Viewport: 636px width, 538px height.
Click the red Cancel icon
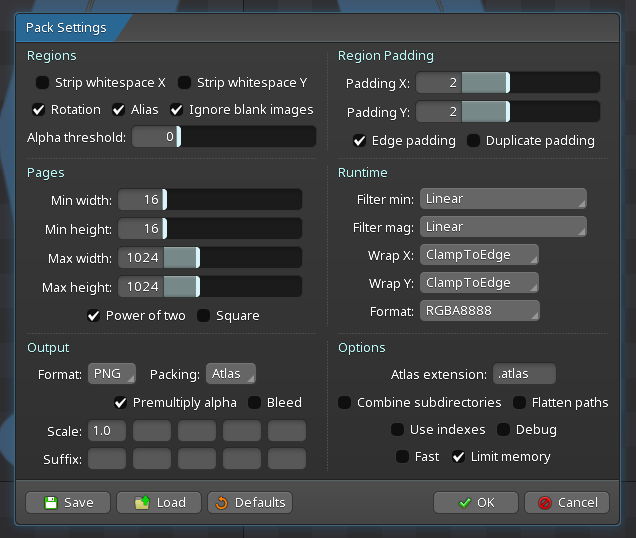(544, 503)
